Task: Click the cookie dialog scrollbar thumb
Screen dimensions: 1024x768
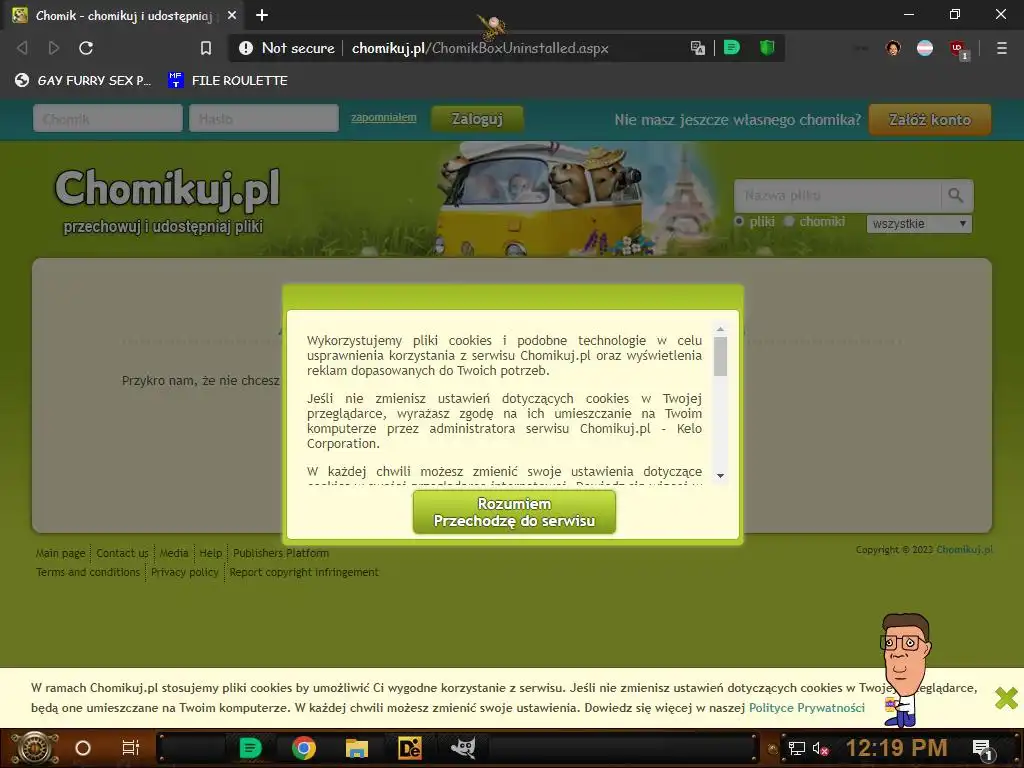Action: pos(720,356)
